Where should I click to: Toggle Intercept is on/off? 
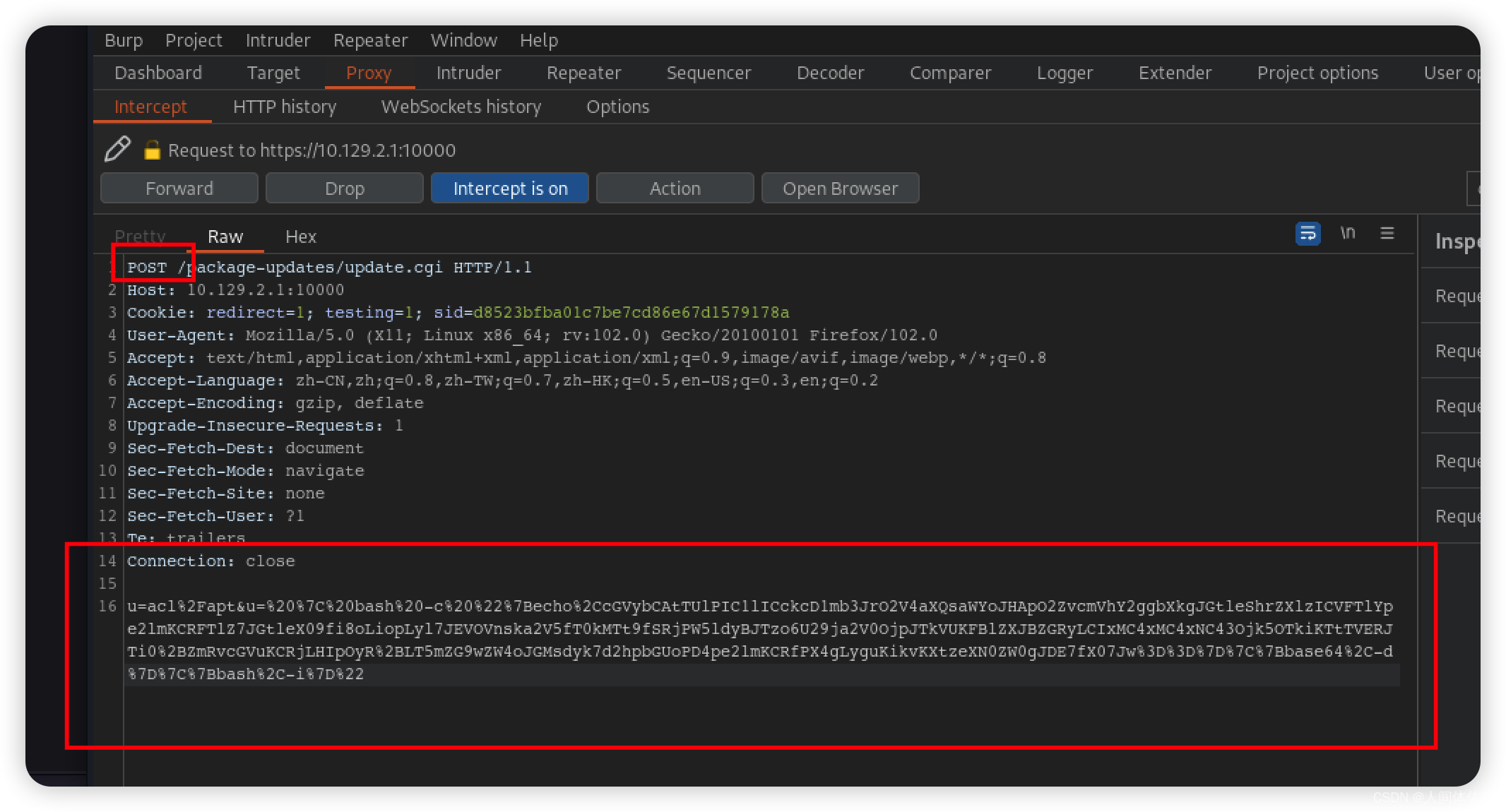510,189
